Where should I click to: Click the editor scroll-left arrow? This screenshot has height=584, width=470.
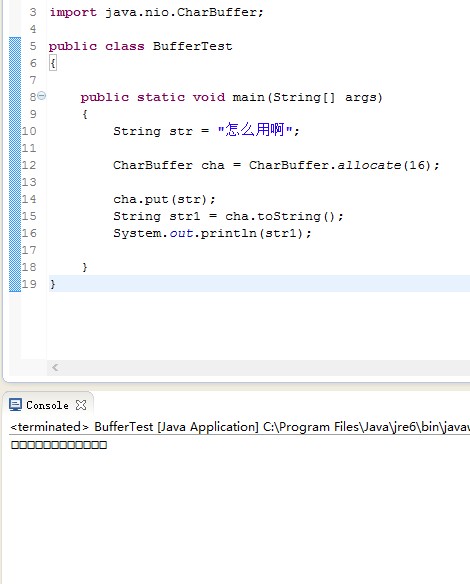(55, 368)
